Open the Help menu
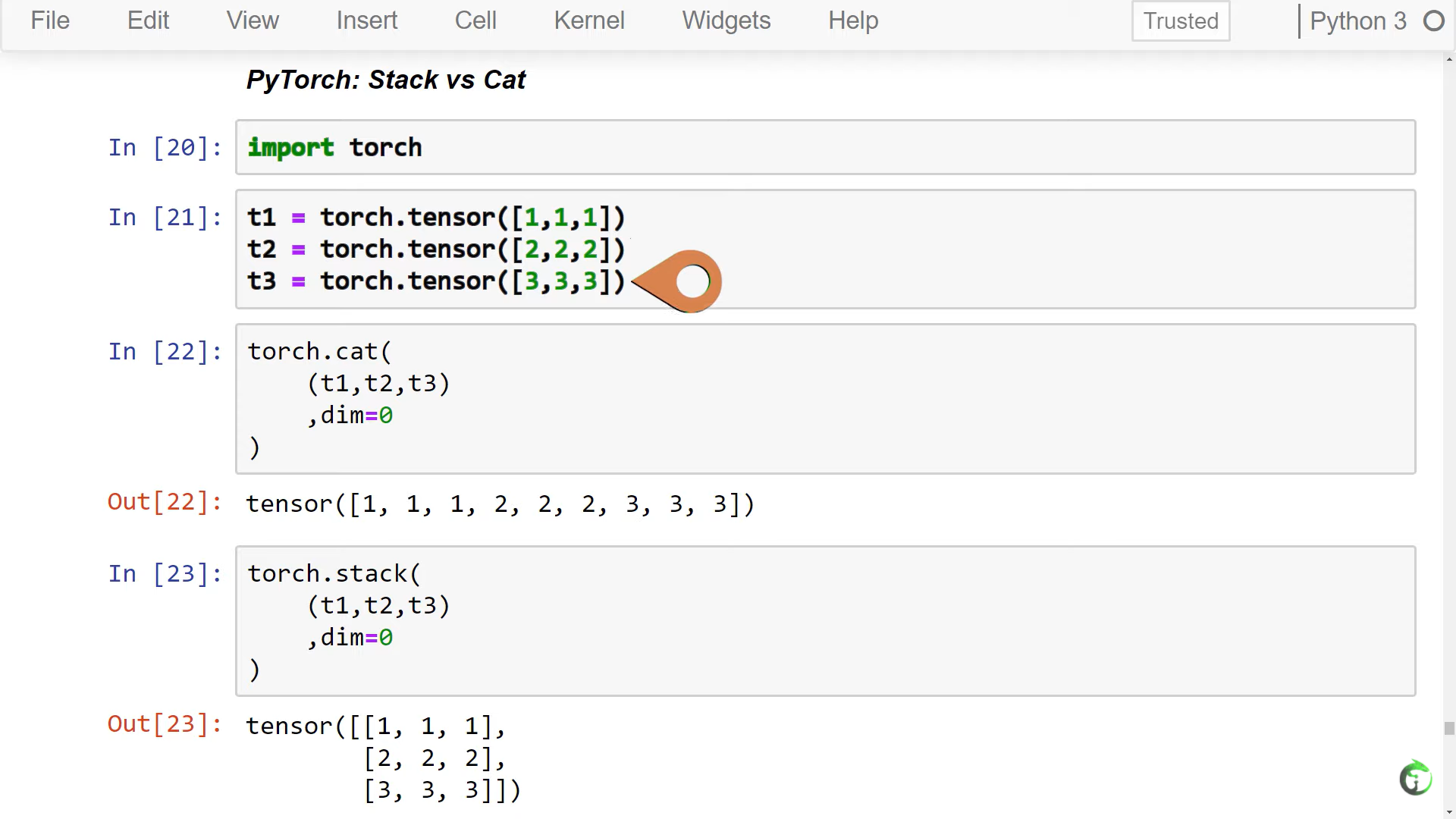The height and width of the screenshot is (819, 1456). [853, 20]
